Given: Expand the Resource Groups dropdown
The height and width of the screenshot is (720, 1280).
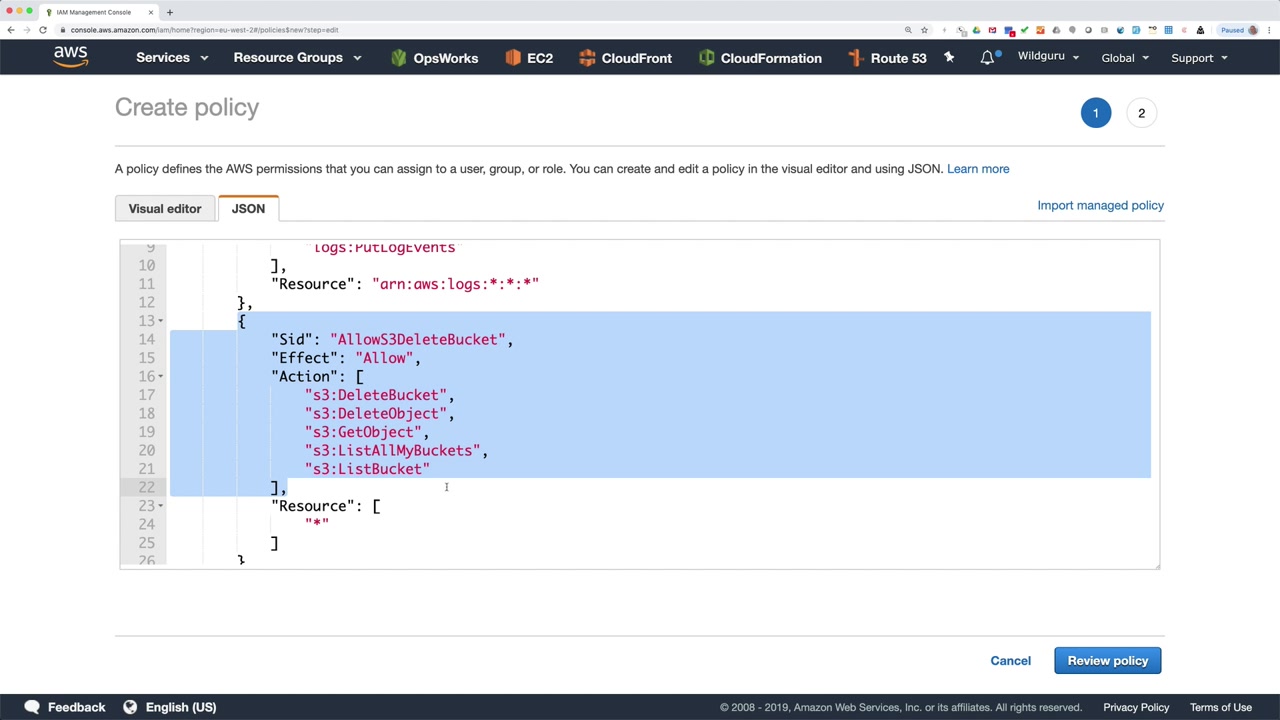Looking at the screenshot, I should tap(297, 58).
